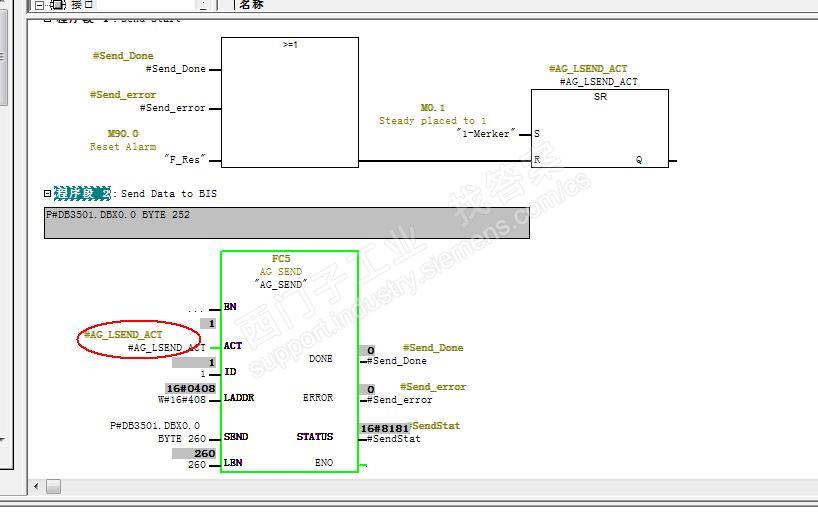
Task: Click the "1-Merker" operand on S input
Action: 486,134
